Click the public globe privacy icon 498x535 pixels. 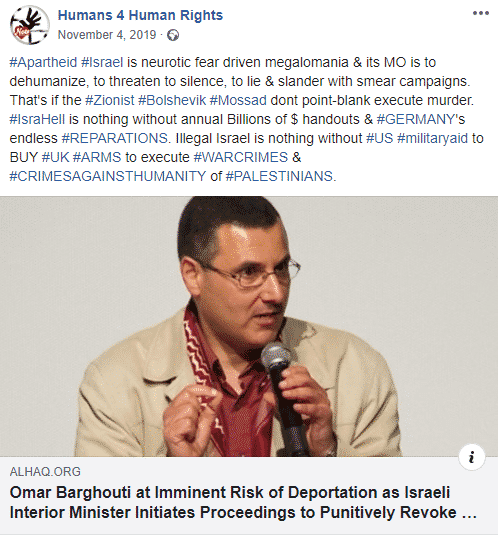click(173, 35)
